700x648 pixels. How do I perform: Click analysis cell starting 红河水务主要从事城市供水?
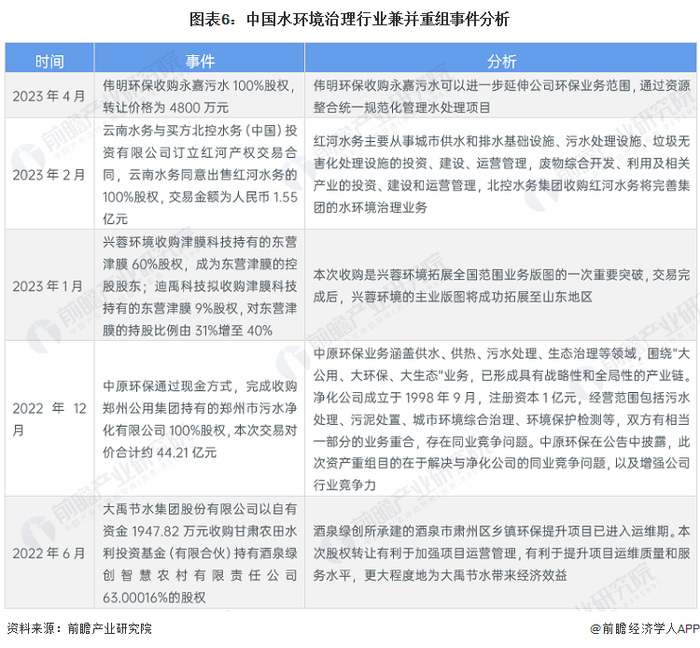tap(500, 174)
